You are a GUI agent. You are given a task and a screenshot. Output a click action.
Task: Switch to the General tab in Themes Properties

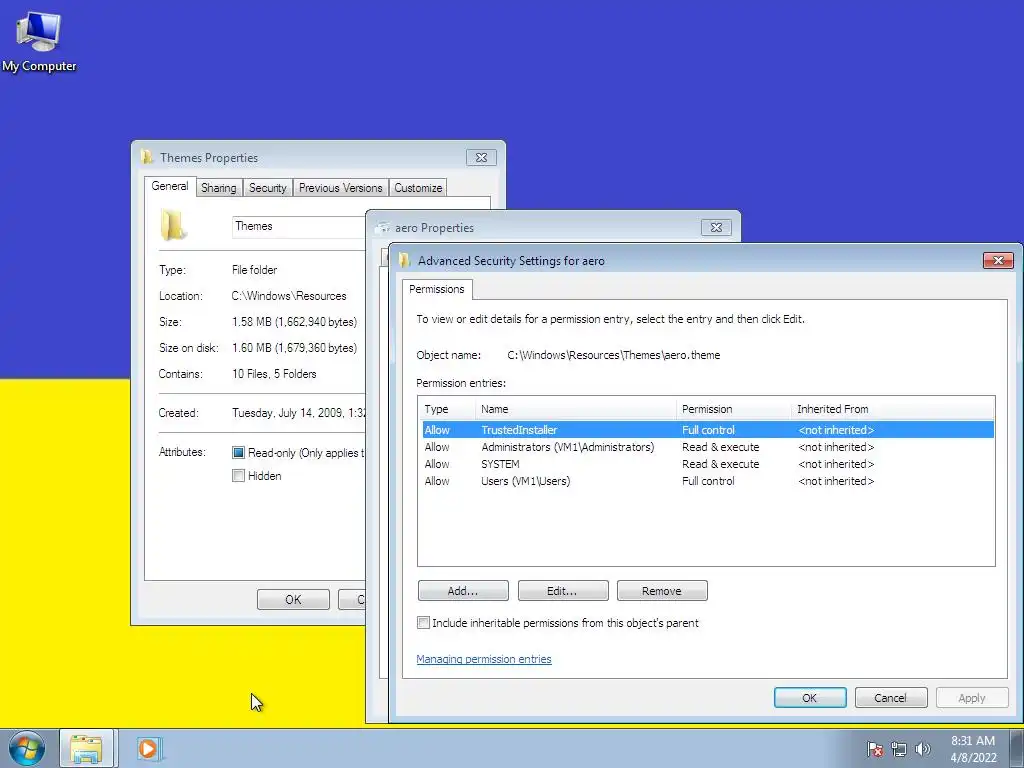click(x=170, y=186)
